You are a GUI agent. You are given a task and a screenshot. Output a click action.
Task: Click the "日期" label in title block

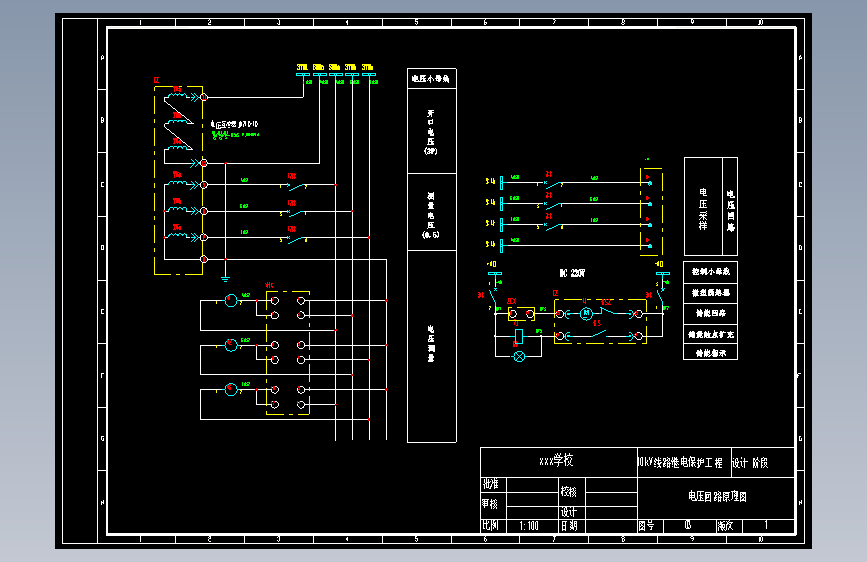(569, 526)
